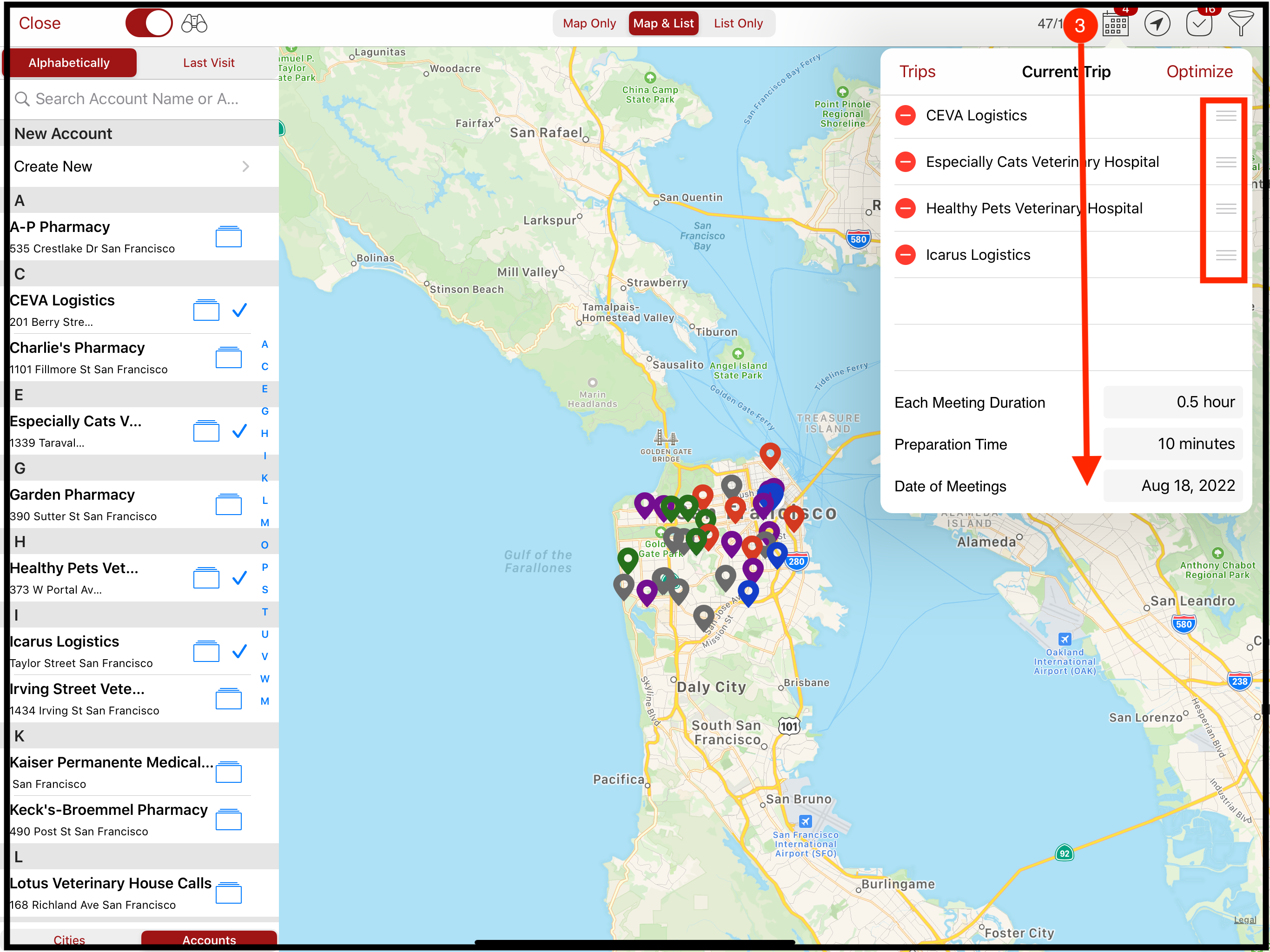Click the binoculars search icon
This screenshot has width=1270, height=952.
coord(194,24)
